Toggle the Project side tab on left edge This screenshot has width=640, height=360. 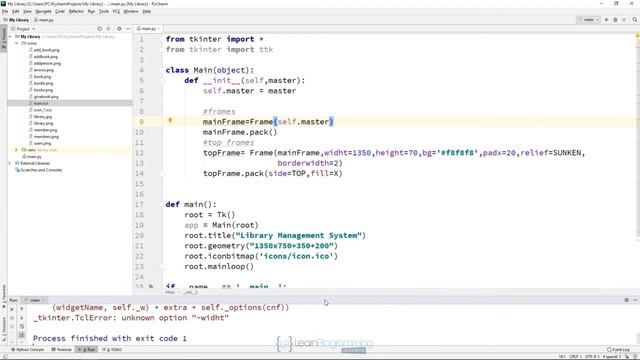click(4, 38)
